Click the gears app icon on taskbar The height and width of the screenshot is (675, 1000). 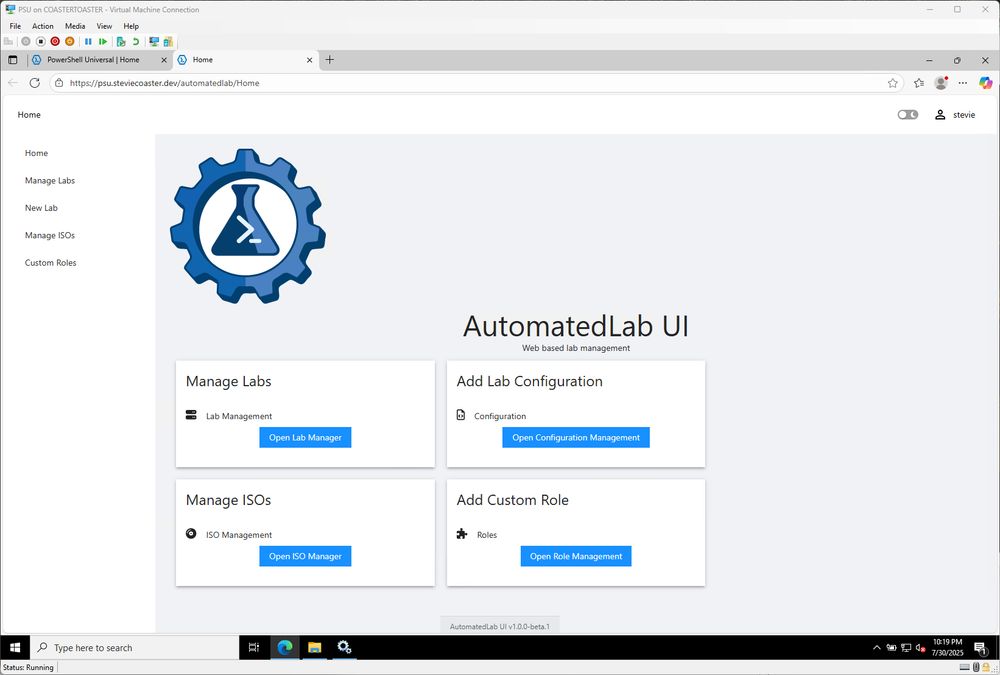tap(344, 648)
